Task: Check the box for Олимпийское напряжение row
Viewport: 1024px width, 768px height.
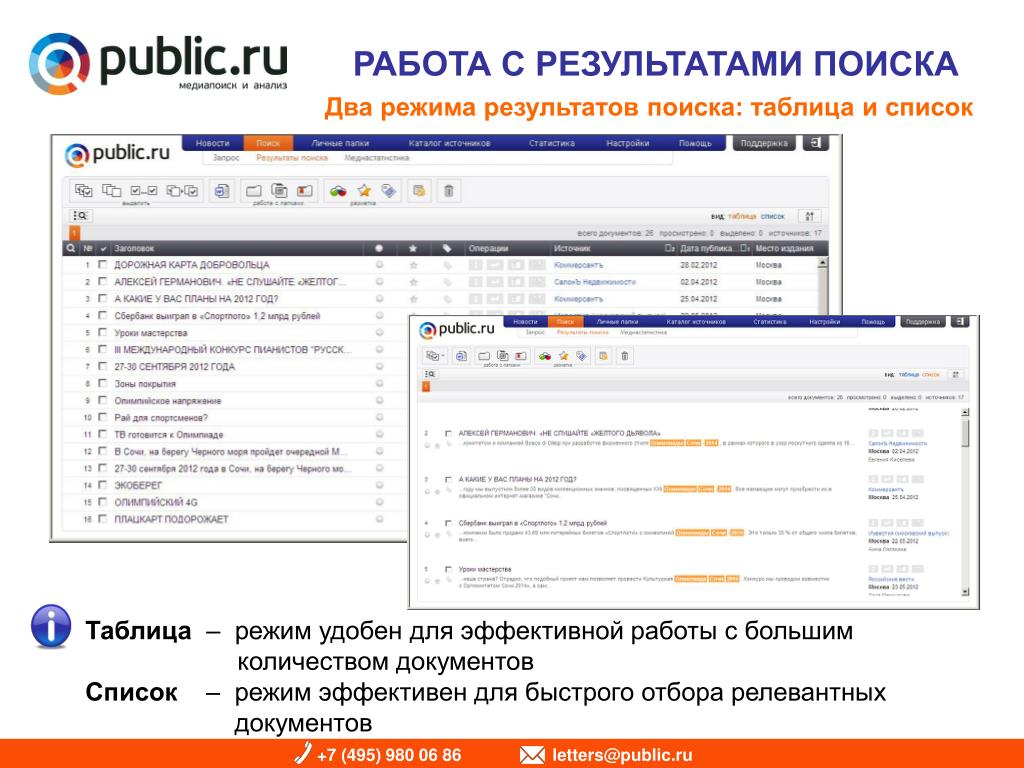Action: point(102,400)
